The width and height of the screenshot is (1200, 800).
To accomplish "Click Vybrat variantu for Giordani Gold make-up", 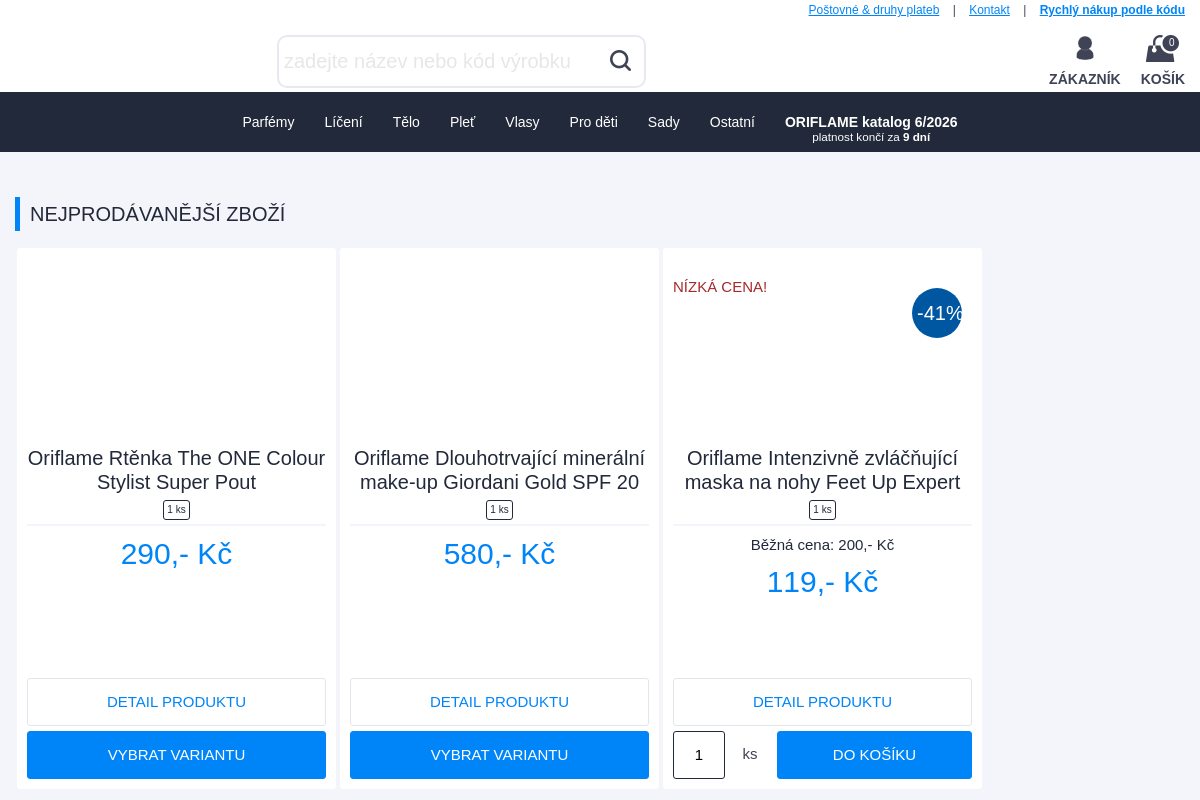I will pos(499,755).
